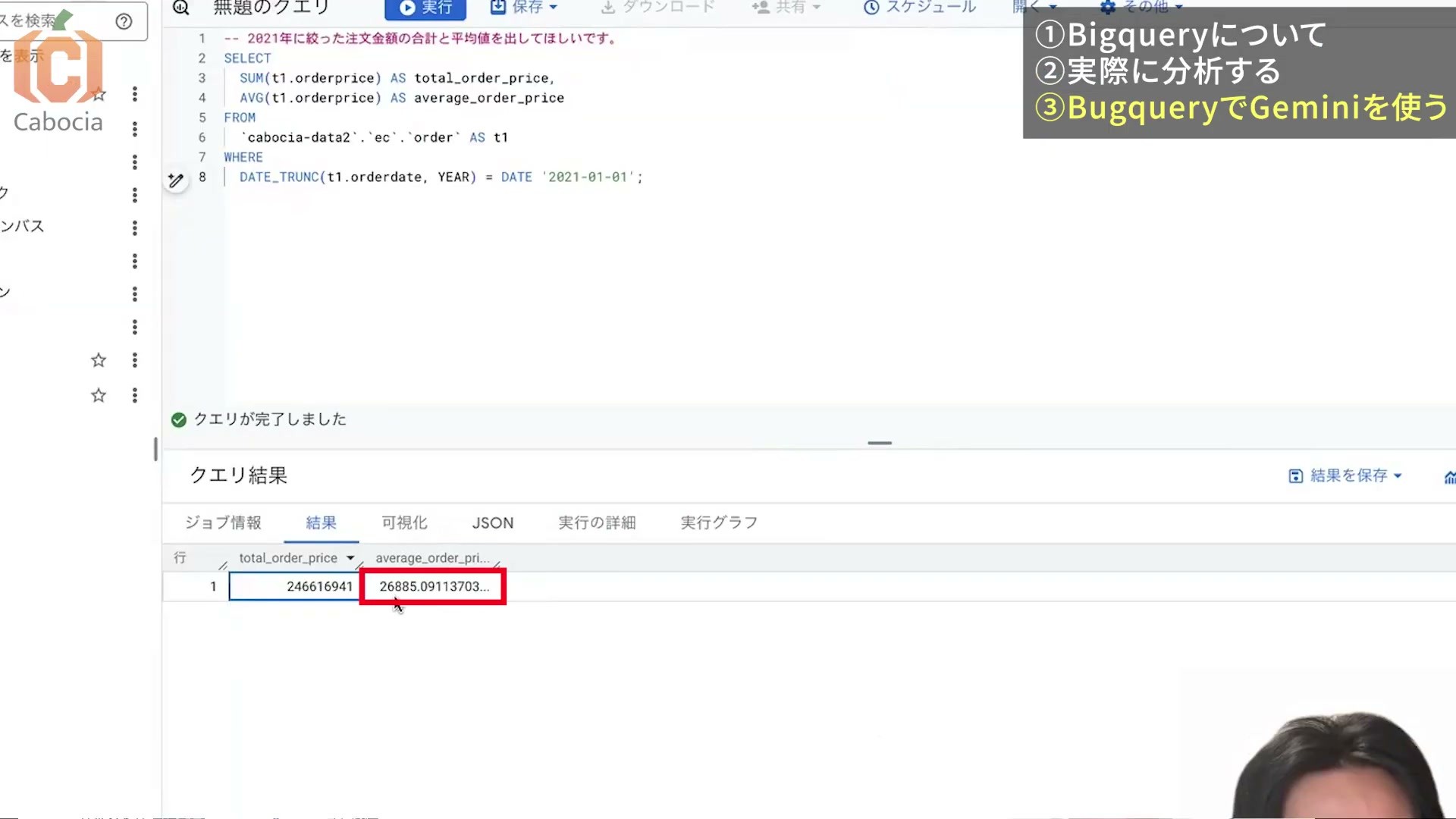
Task: Open the 共有 share dropdown
Action: tap(786, 8)
